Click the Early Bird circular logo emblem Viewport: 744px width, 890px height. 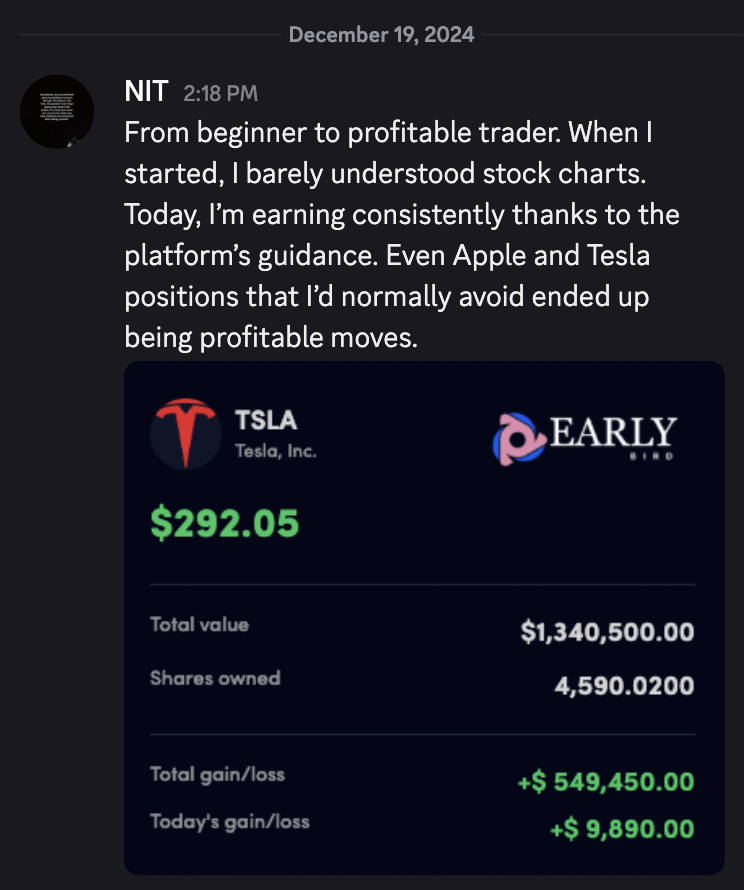[x=518, y=438]
